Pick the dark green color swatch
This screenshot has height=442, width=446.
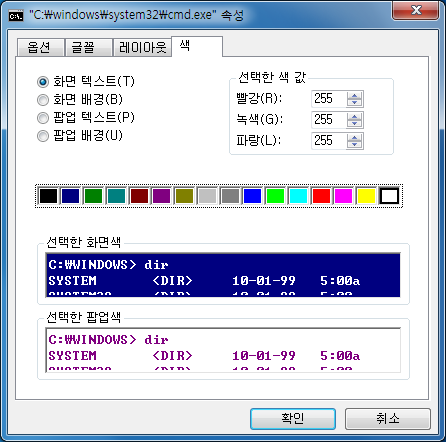[93, 196]
